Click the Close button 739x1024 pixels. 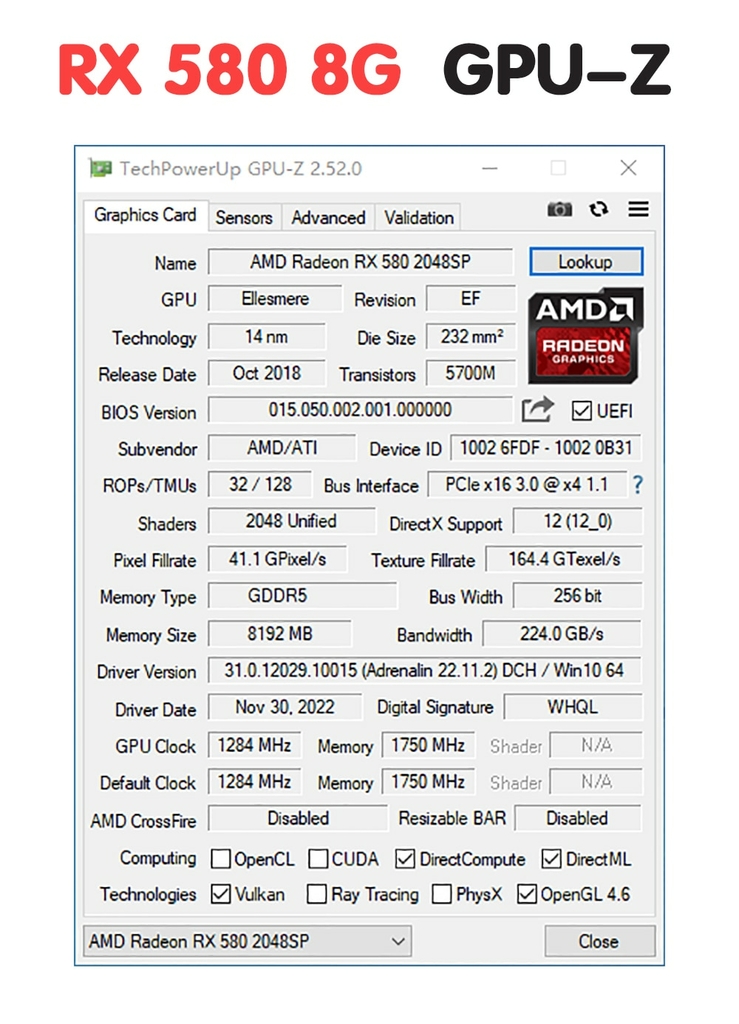tap(599, 941)
